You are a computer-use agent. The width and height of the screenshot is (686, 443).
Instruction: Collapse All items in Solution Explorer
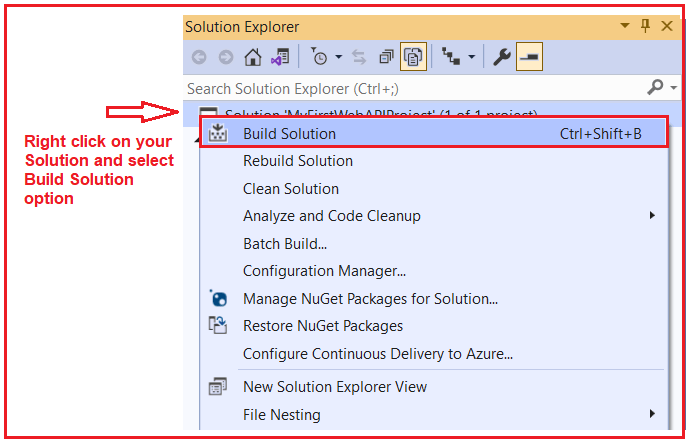click(386, 57)
